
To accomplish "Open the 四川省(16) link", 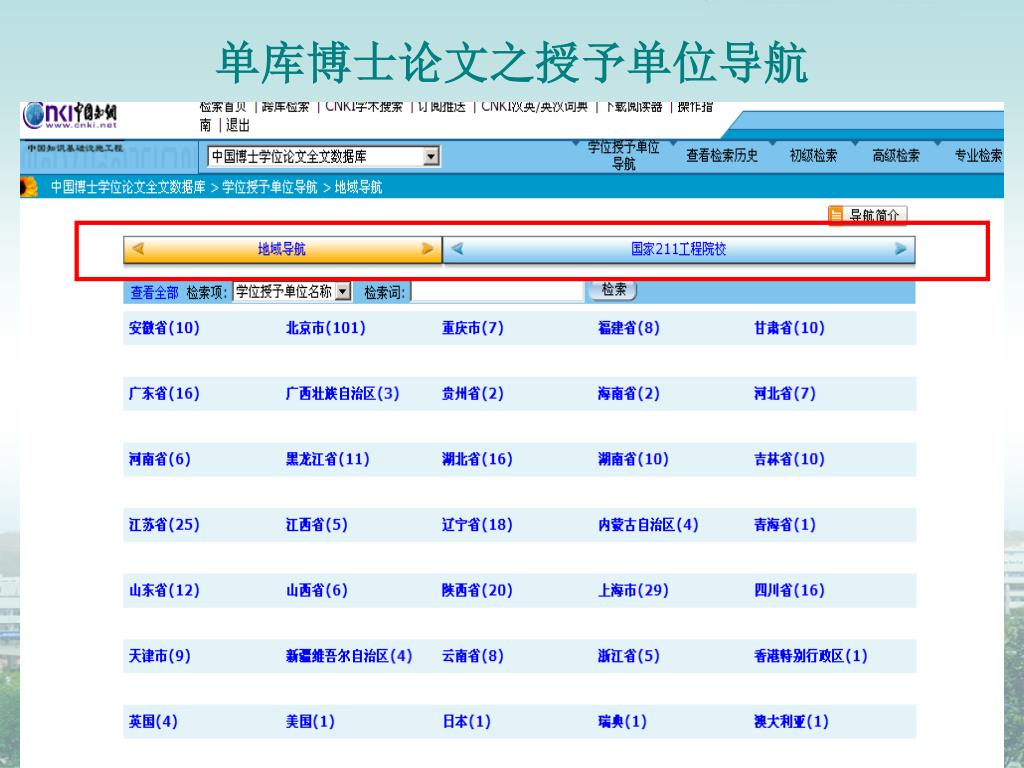I will [790, 590].
